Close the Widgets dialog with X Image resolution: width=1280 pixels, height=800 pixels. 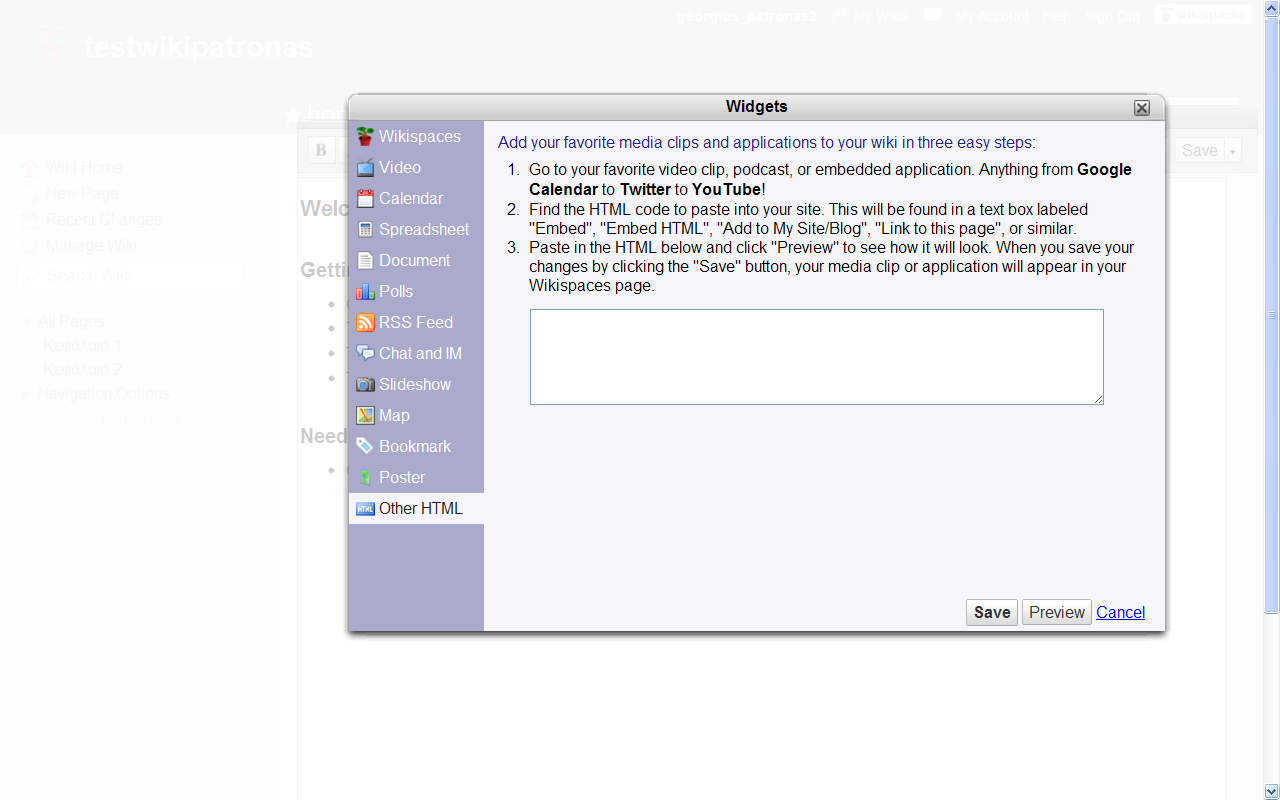click(1141, 108)
